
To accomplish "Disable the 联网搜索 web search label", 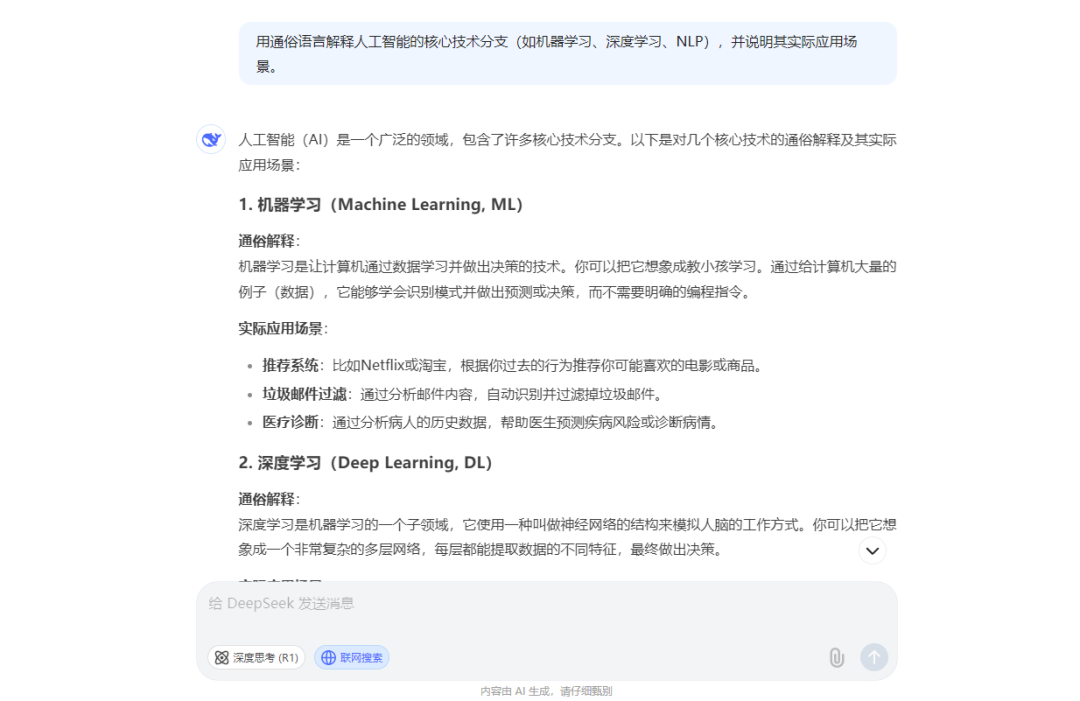I will 361,658.
